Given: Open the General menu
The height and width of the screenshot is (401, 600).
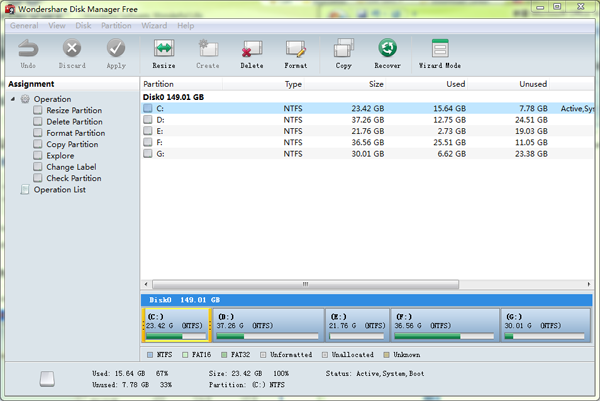Looking at the screenshot, I should pos(24,26).
